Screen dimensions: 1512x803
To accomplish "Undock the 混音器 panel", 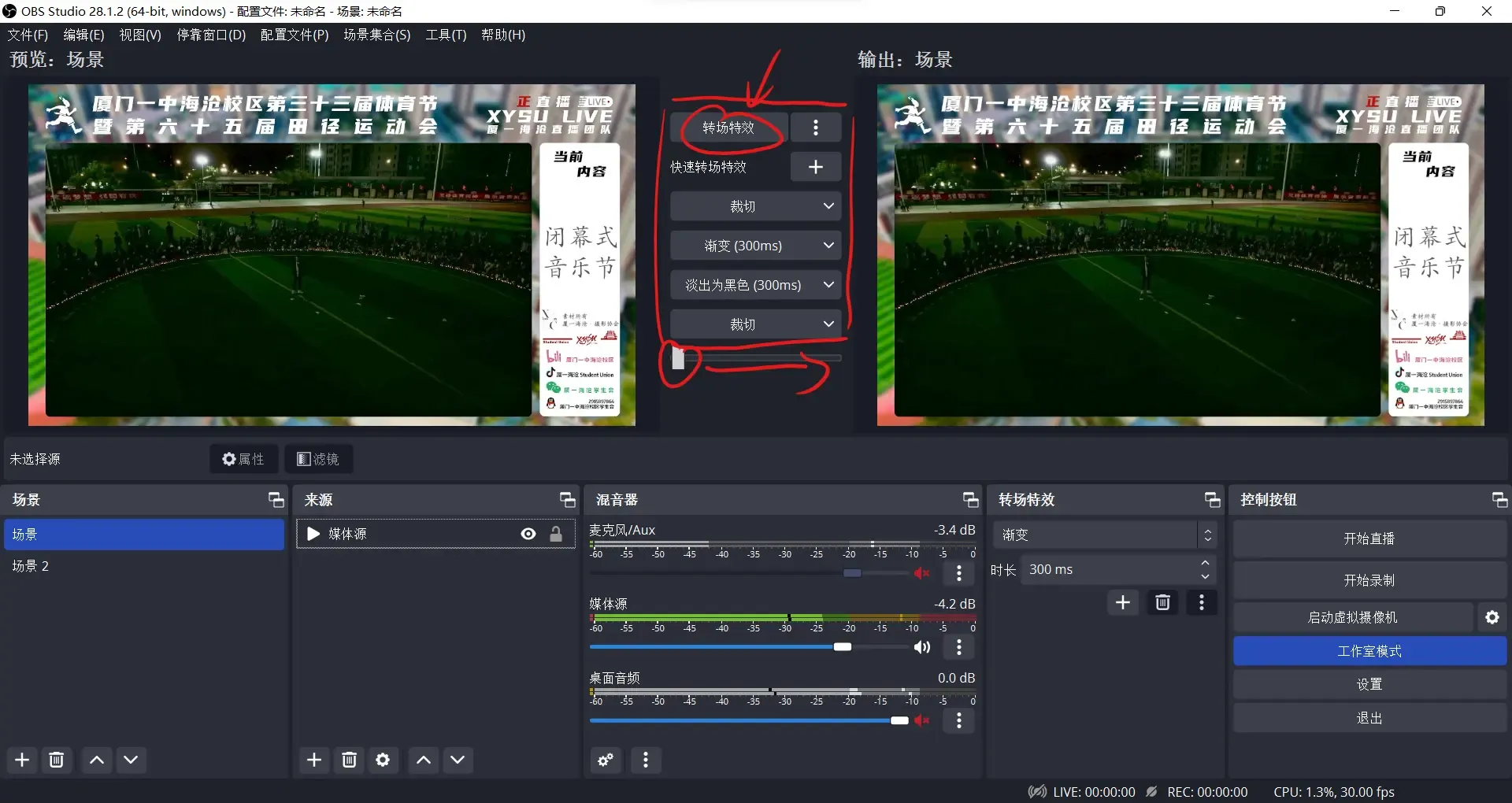I will pyautogui.click(x=970, y=500).
